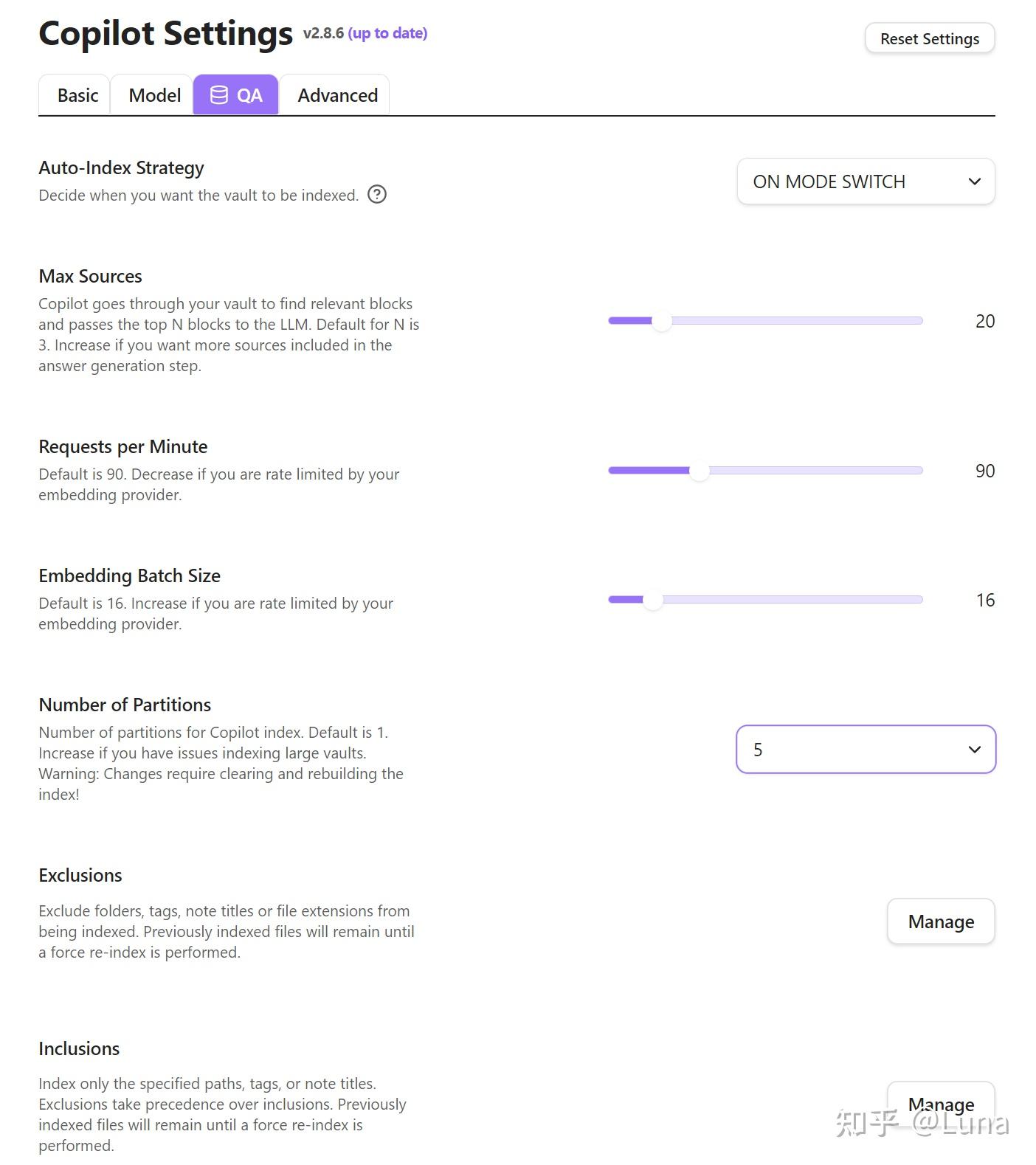Click the "(up to date)" version link
This screenshot has height=1165, width=1036.
point(387,33)
